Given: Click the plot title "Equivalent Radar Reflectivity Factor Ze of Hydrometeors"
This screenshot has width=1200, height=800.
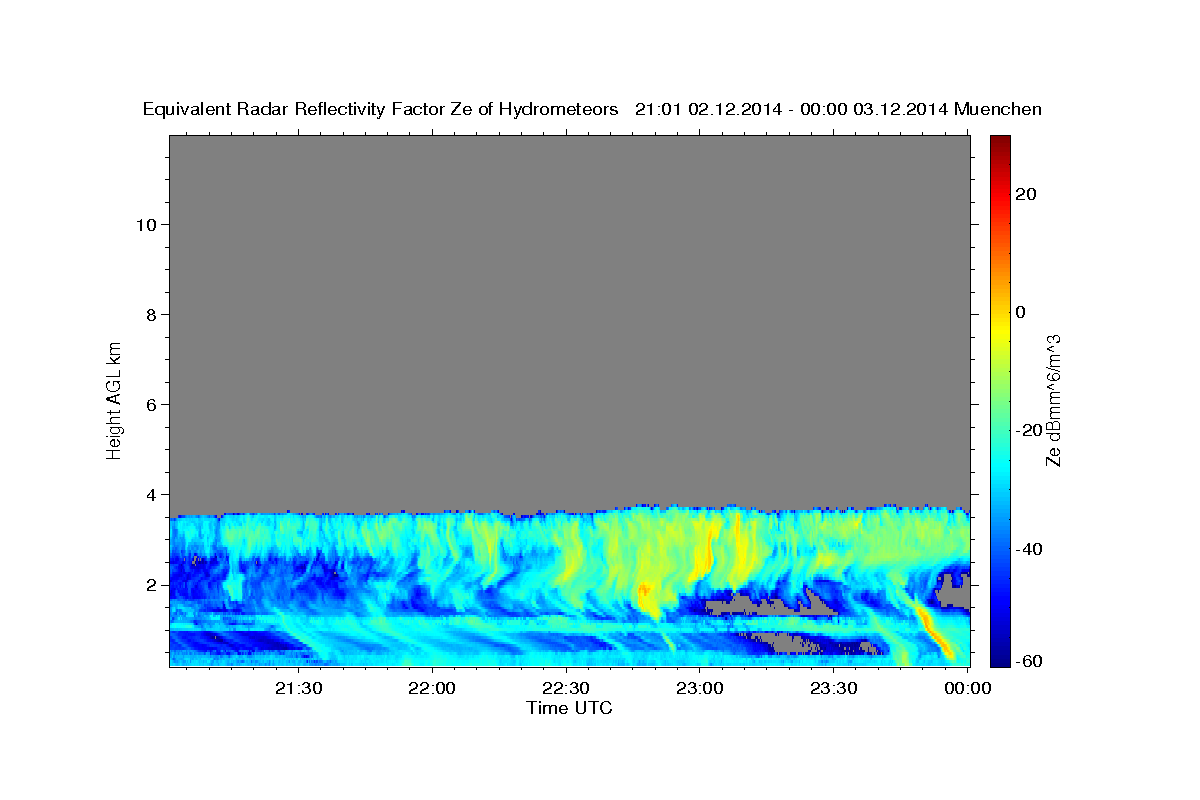Looking at the screenshot, I should pyautogui.click(x=381, y=109).
